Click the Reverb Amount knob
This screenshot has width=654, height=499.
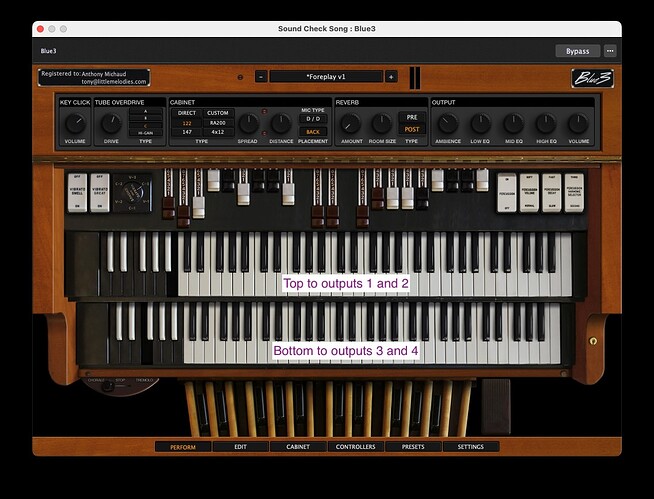click(351, 123)
